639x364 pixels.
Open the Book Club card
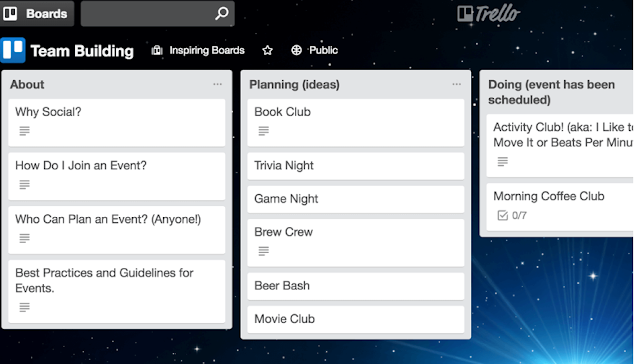click(x=356, y=123)
